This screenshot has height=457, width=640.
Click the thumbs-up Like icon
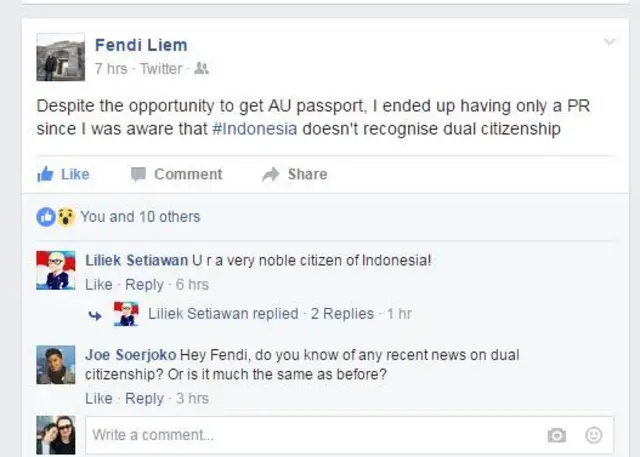[45, 174]
